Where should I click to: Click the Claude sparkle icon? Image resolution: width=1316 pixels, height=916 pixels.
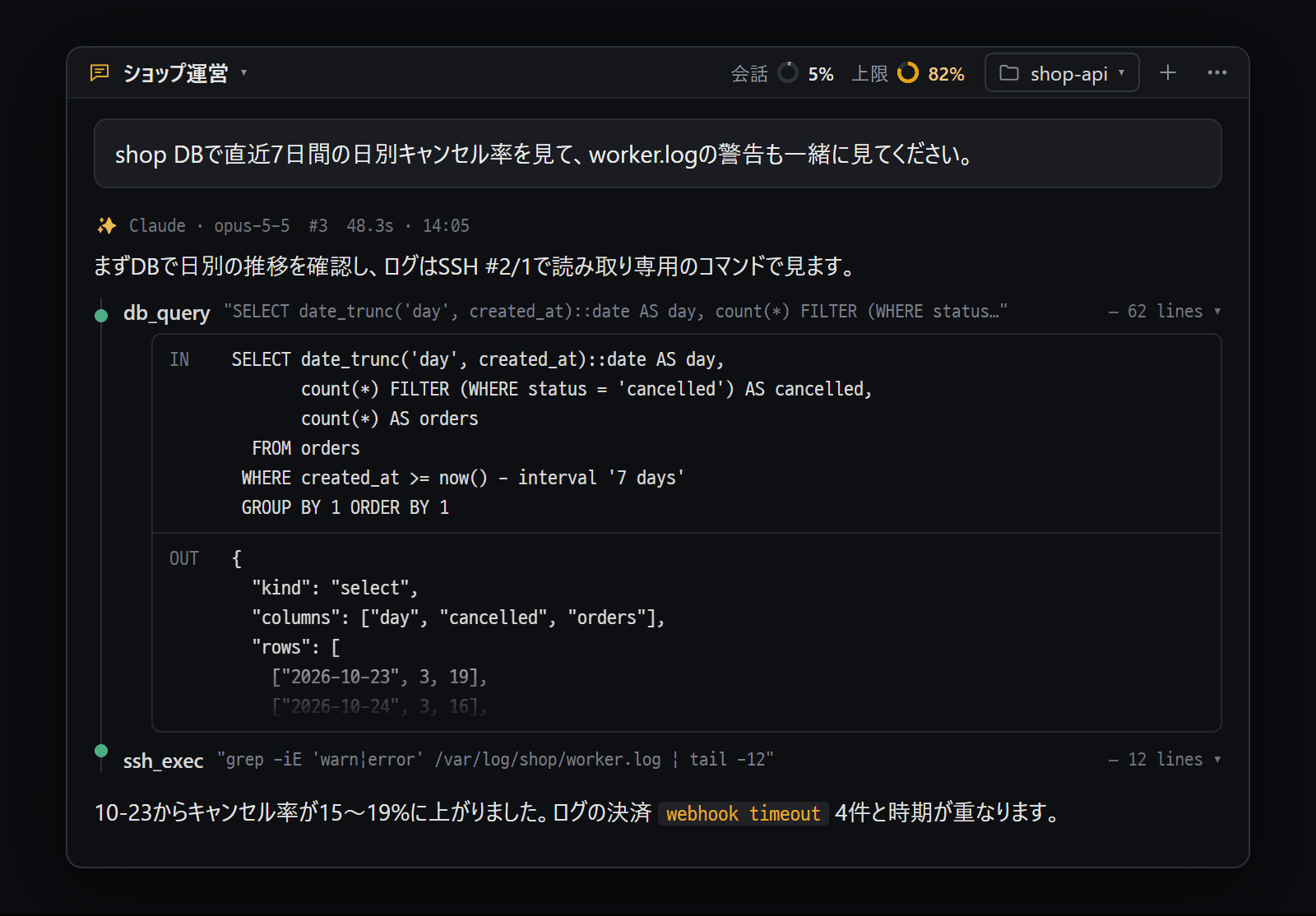coord(106,225)
